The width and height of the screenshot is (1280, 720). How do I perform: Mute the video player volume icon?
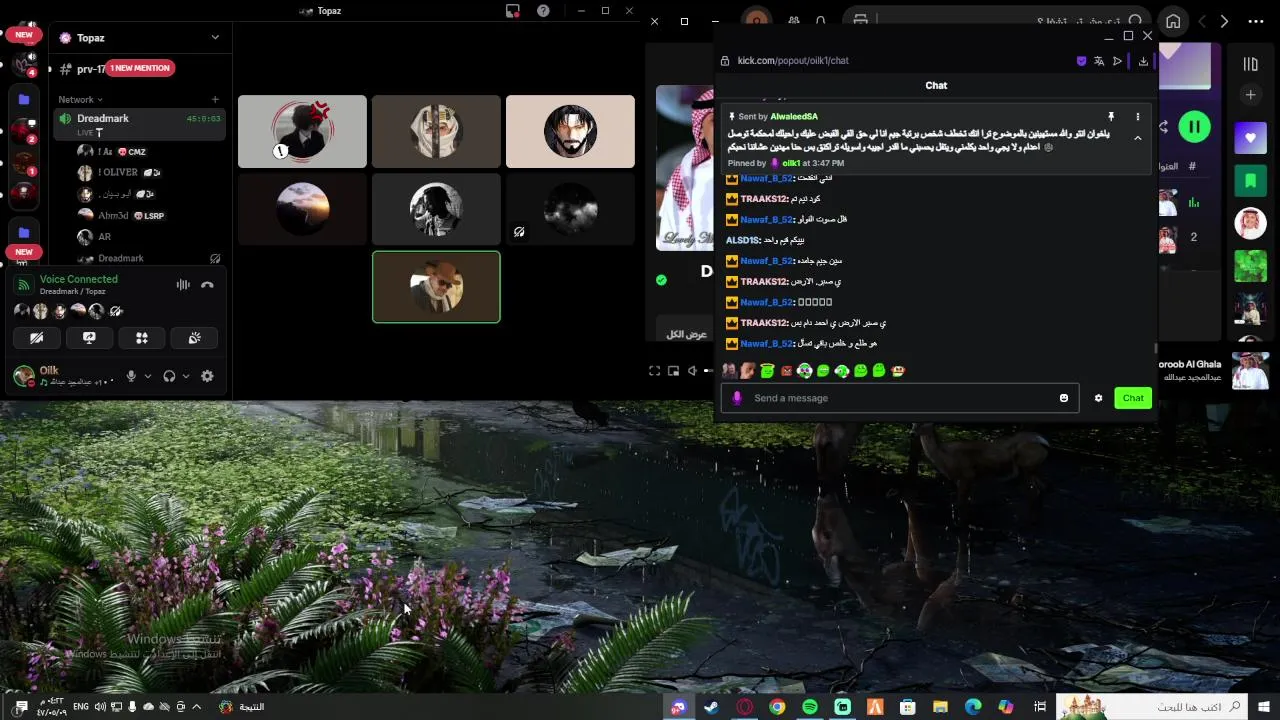[691, 371]
